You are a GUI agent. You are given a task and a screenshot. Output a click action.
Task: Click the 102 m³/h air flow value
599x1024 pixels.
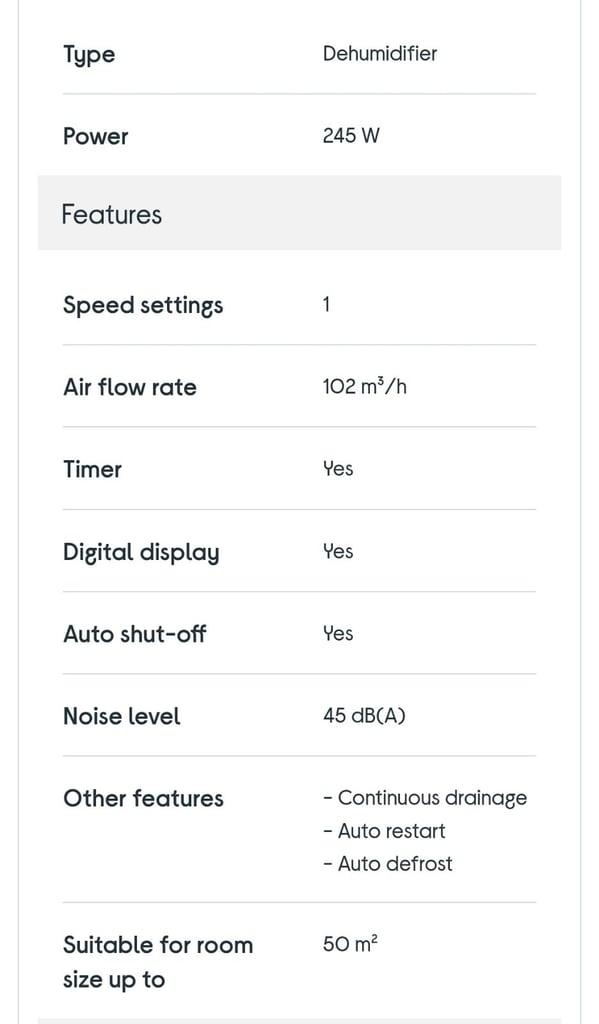coord(364,387)
